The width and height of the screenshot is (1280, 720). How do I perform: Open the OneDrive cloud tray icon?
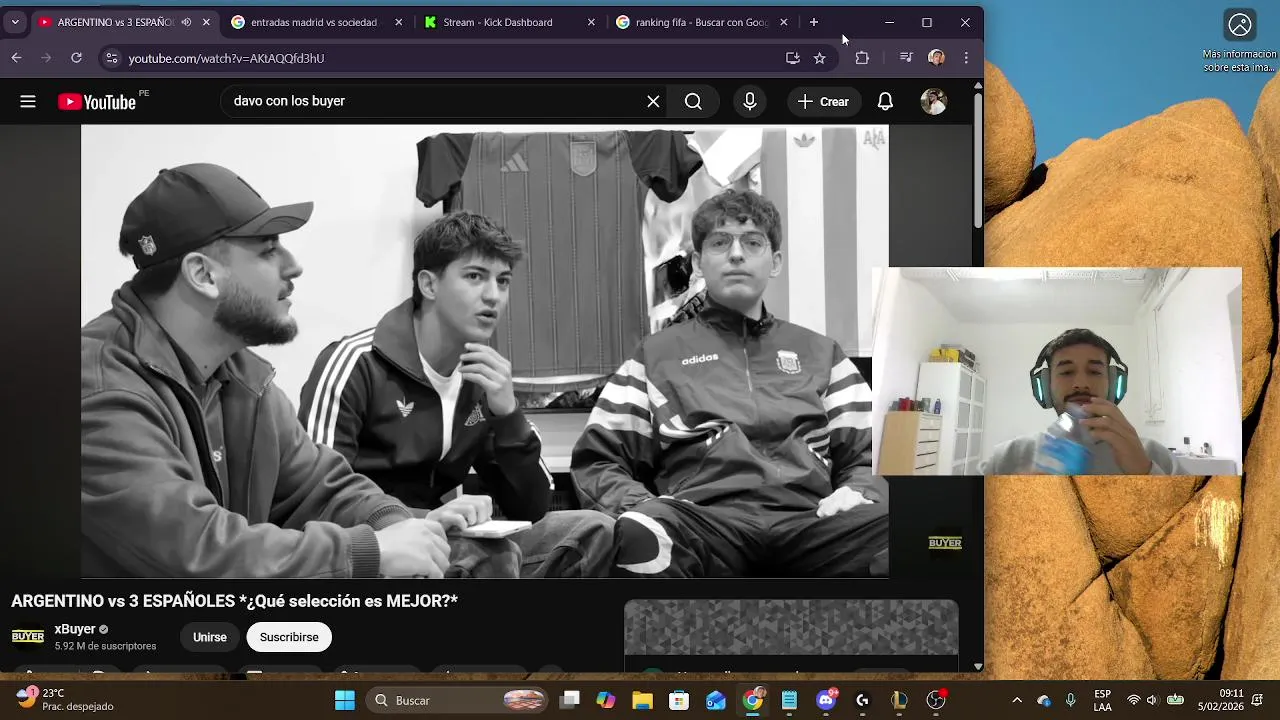pos(1044,700)
